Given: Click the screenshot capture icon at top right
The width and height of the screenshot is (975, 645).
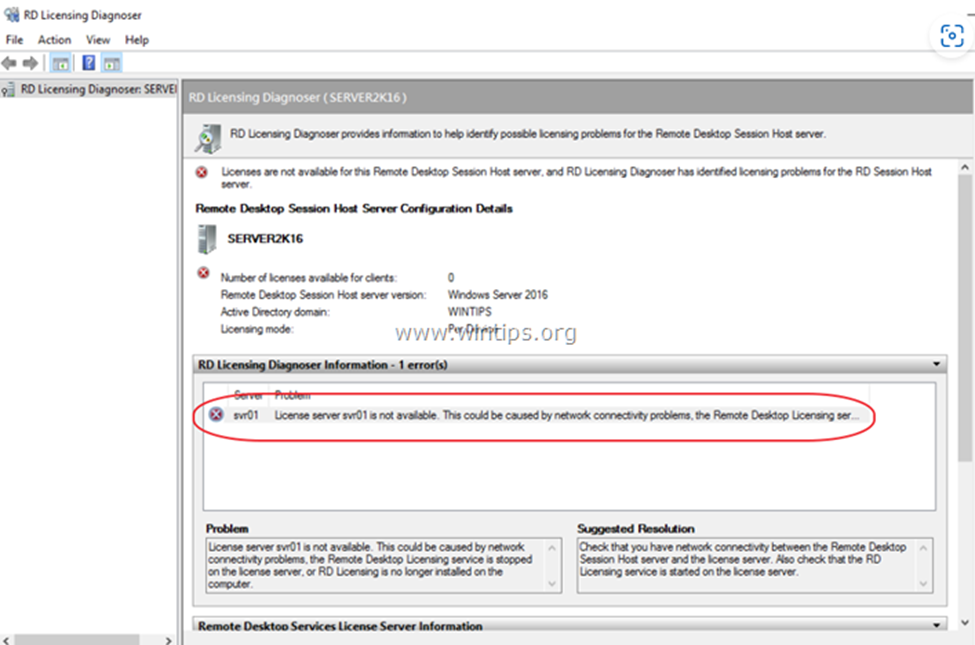Looking at the screenshot, I should 951,35.
